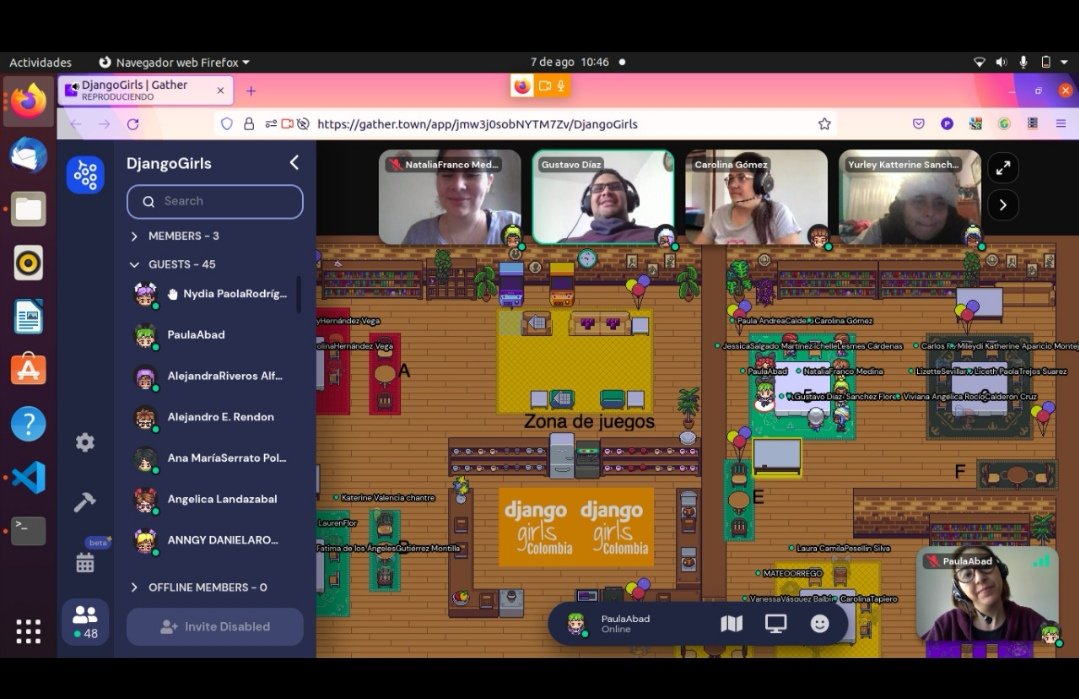Open the Gather grape logo home icon
1079x699 pixels.
pos(85,175)
